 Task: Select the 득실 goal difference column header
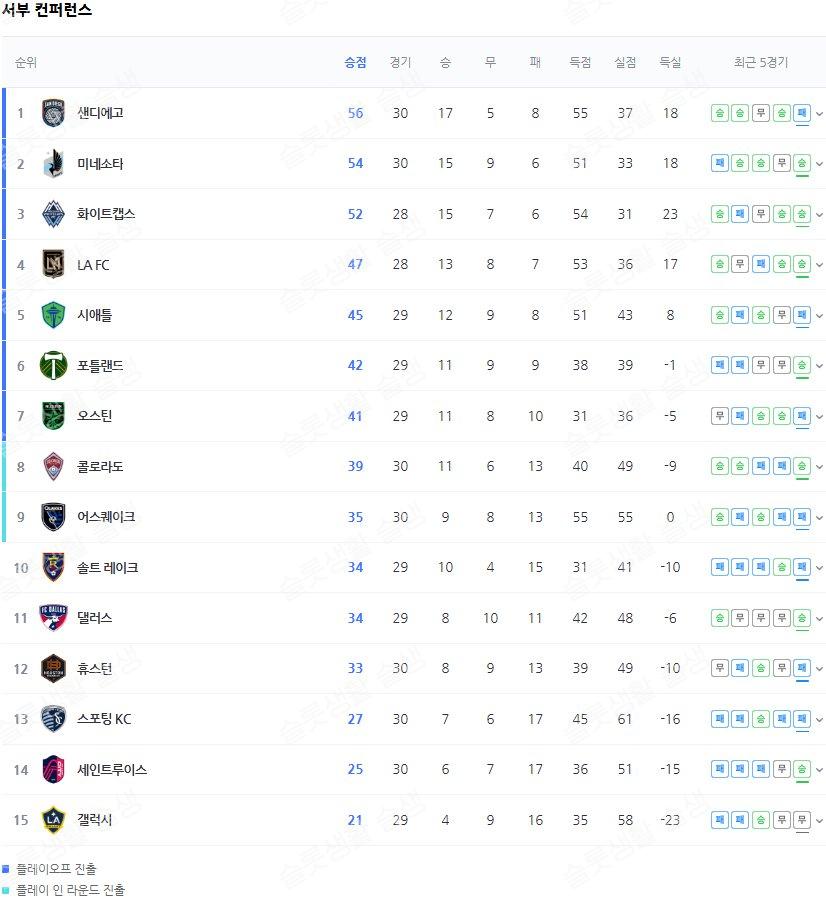(x=670, y=62)
